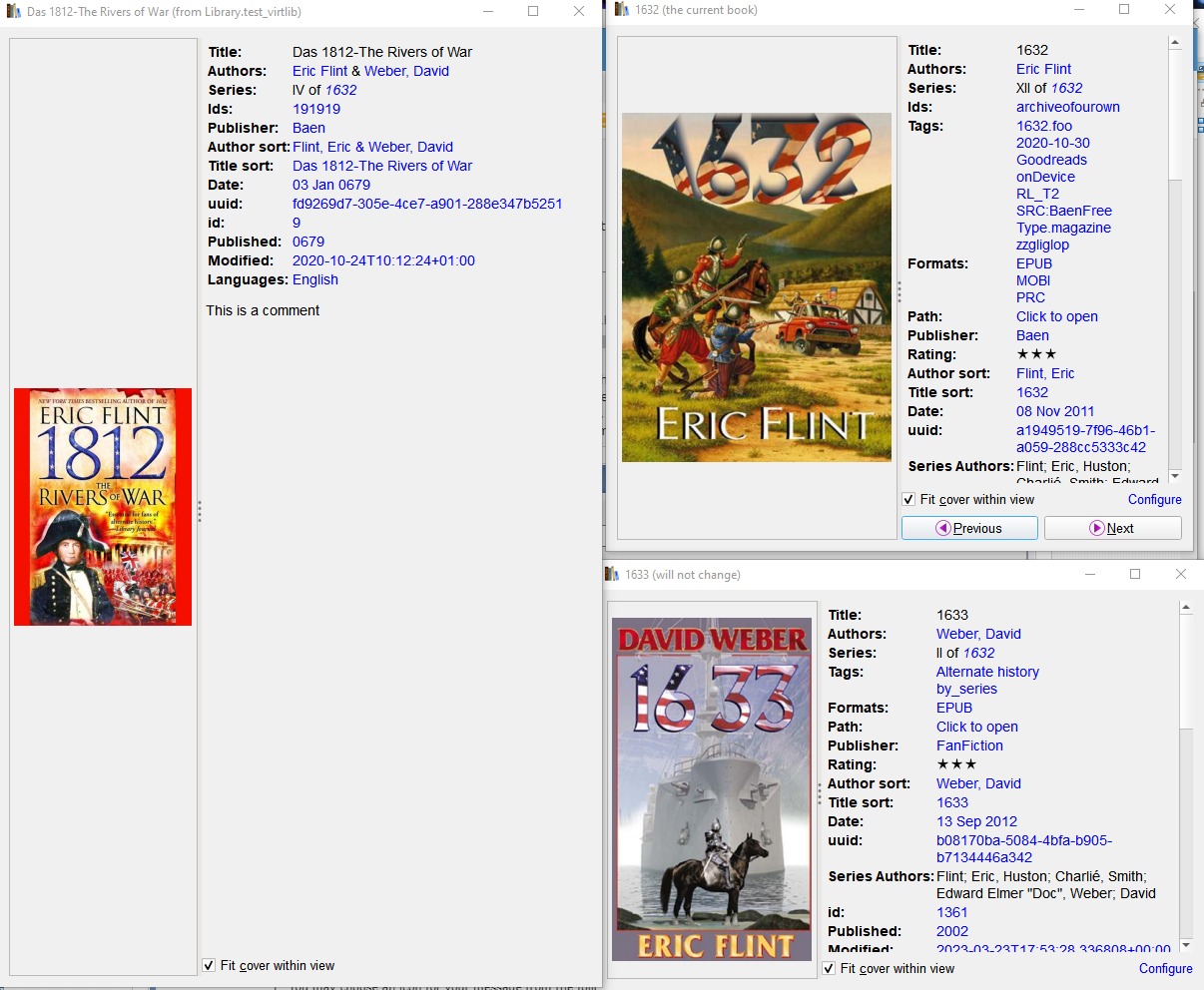Open Configure link in 1633 window
The height and width of the screenshot is (990, 1204).
(x=1166, y=968)
